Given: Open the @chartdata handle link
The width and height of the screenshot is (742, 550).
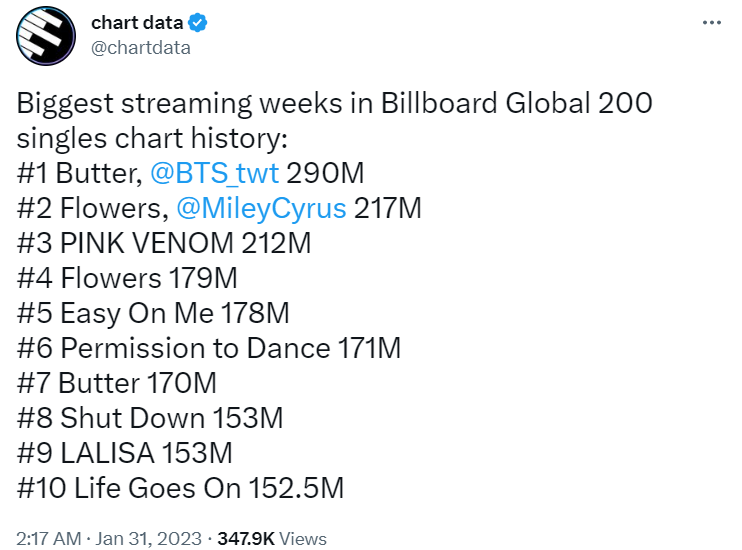Looking at the screenshot, I should (141, 48).
